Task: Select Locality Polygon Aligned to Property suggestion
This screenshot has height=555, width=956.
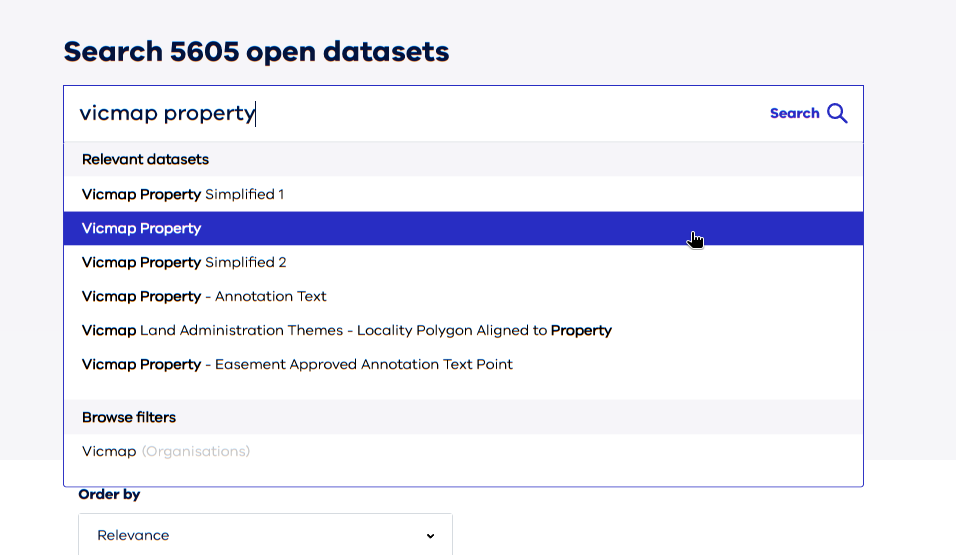Action: pyautogui.click(x=463, y=331)
